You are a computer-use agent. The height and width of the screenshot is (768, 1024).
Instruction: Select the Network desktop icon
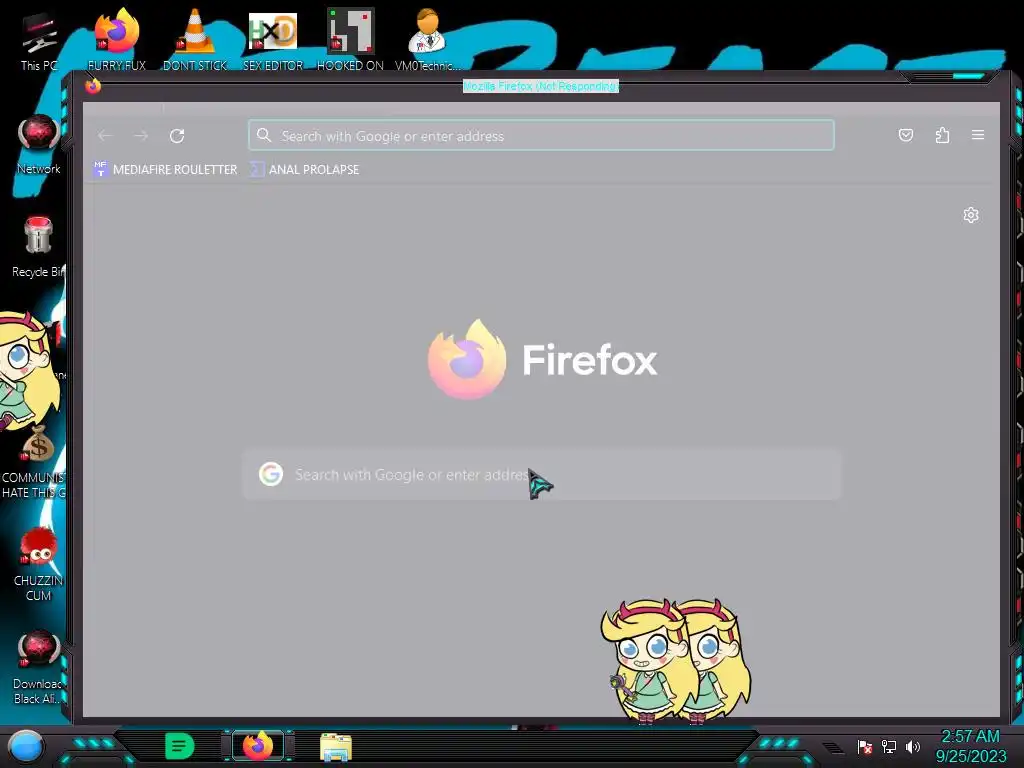point(39,144)
